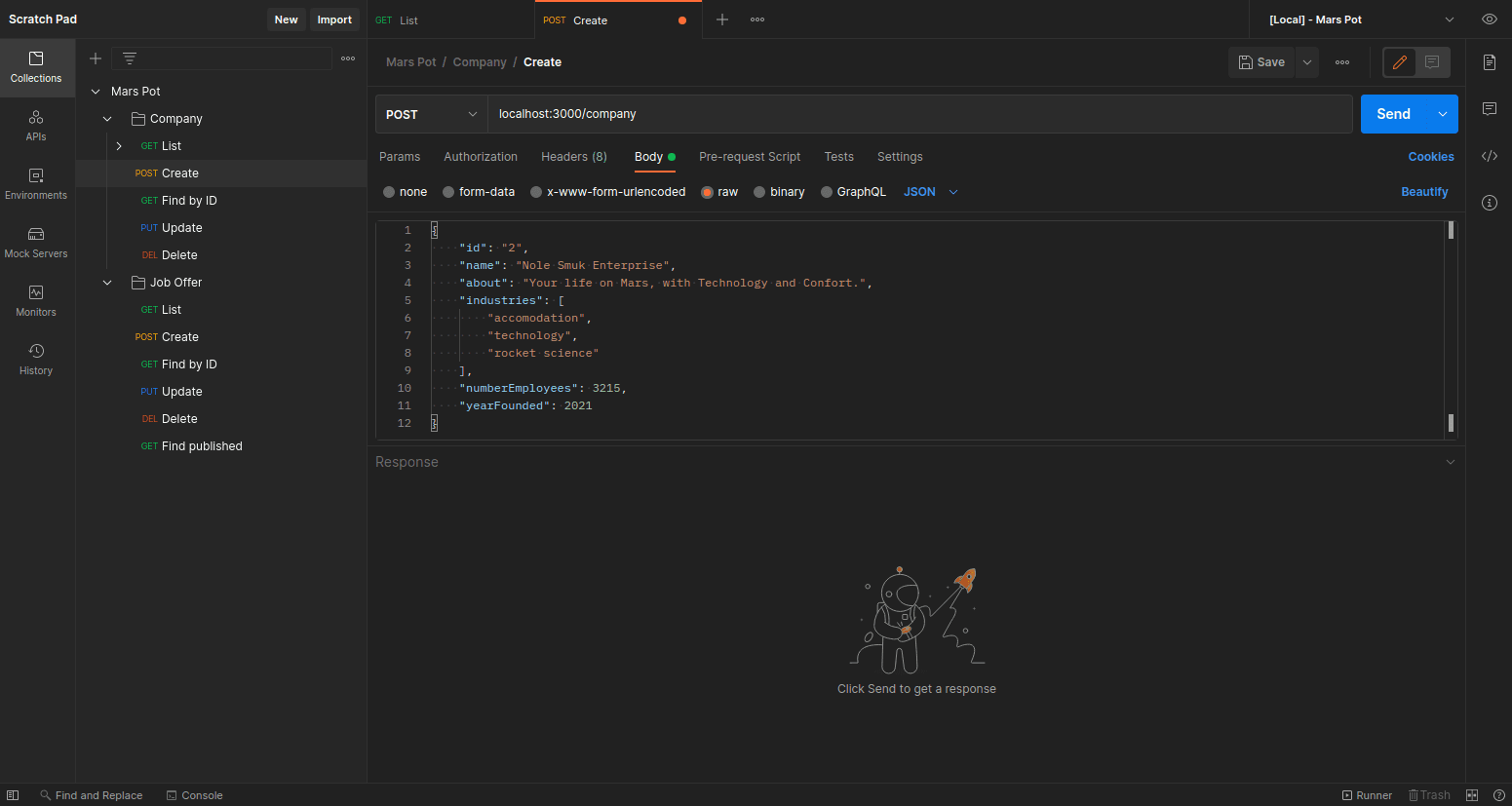Open the Collections sidebar panel

coord(36,67)
